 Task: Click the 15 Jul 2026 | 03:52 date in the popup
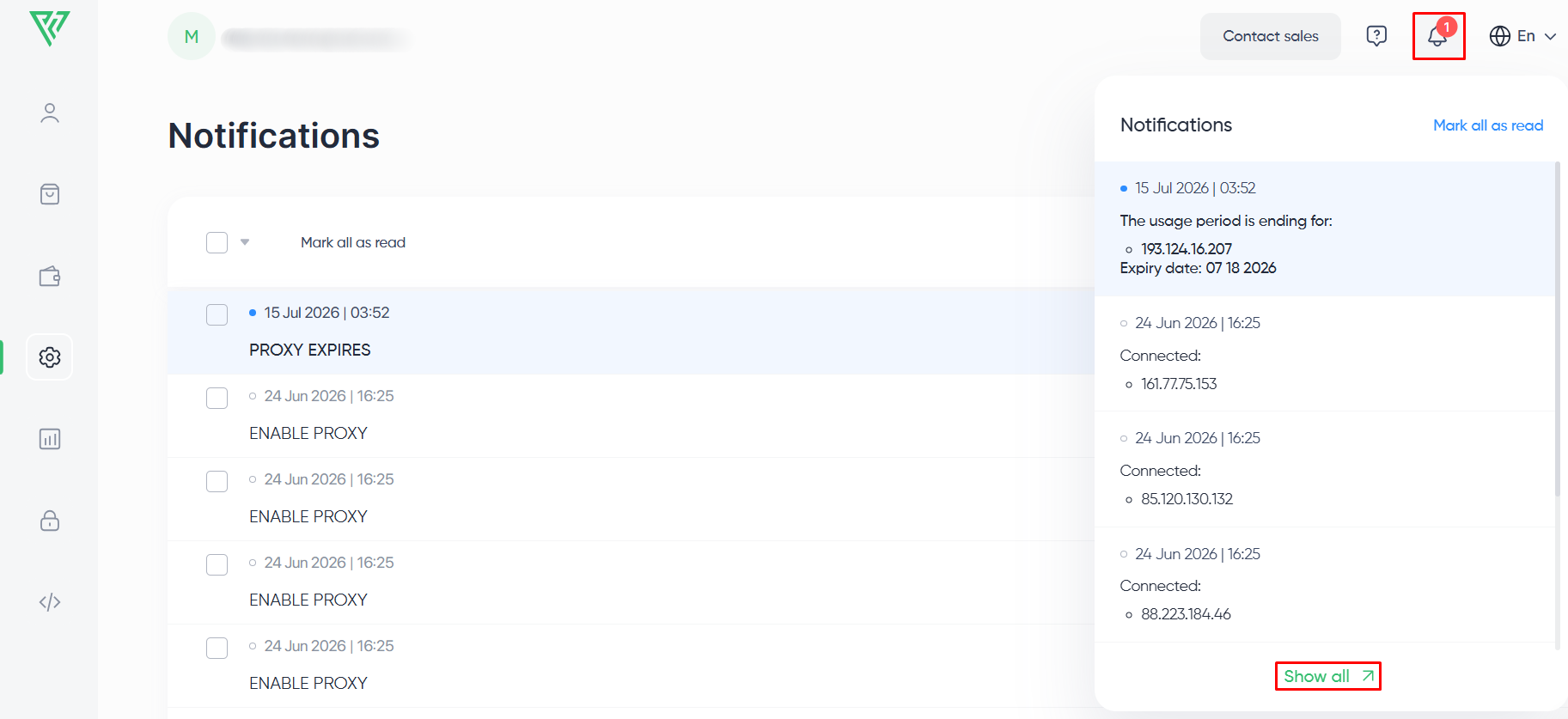click(1195, 188)
